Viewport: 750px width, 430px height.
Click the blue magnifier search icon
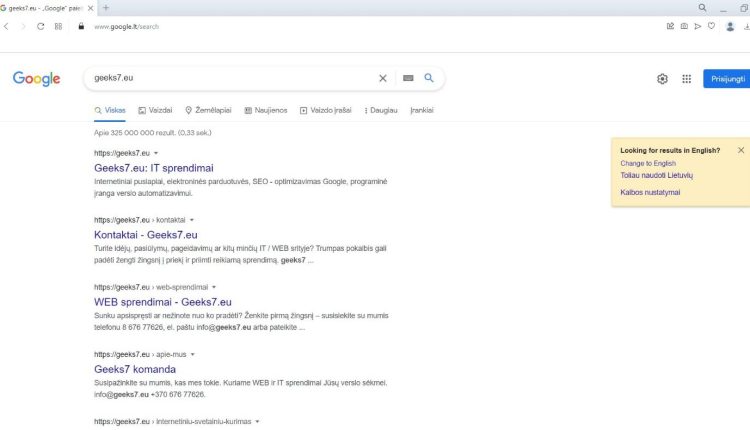click(429, 78)
